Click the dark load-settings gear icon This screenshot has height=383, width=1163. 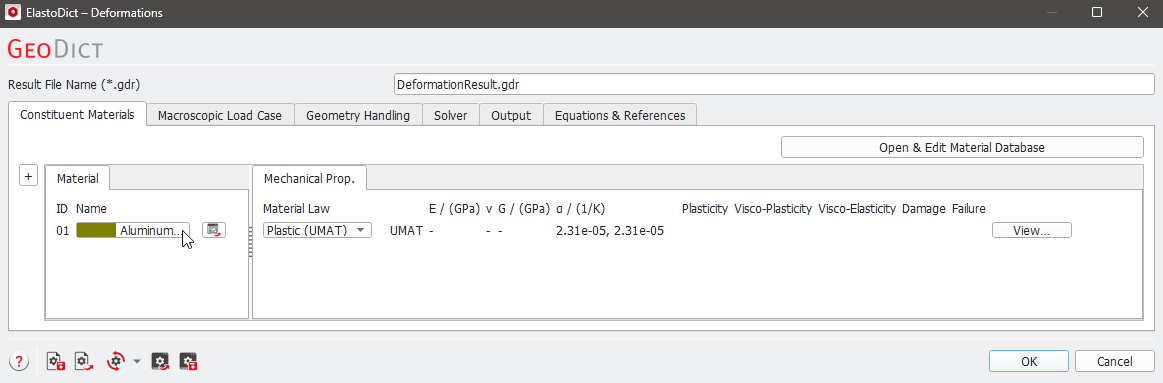pos(160,361)
